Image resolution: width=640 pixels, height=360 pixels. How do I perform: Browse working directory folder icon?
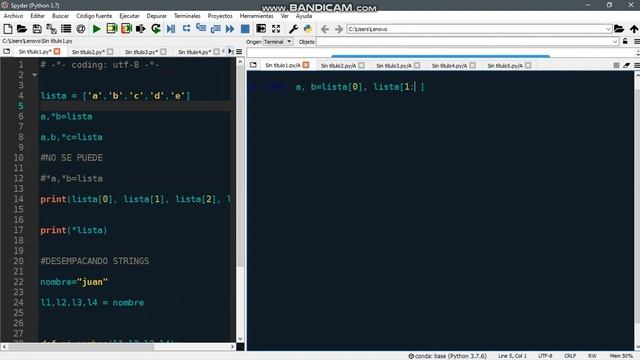(619, 29)
